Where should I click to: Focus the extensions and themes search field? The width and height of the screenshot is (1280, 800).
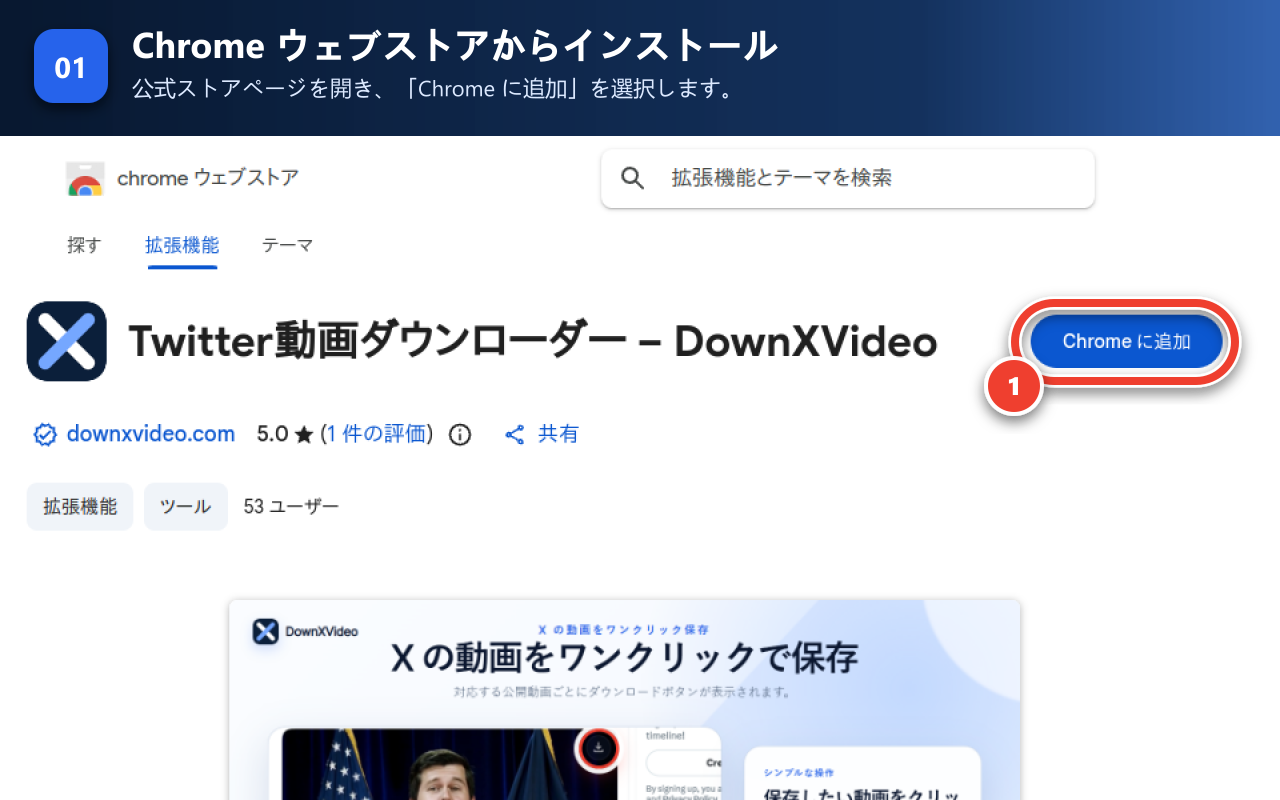pos(848,179)
